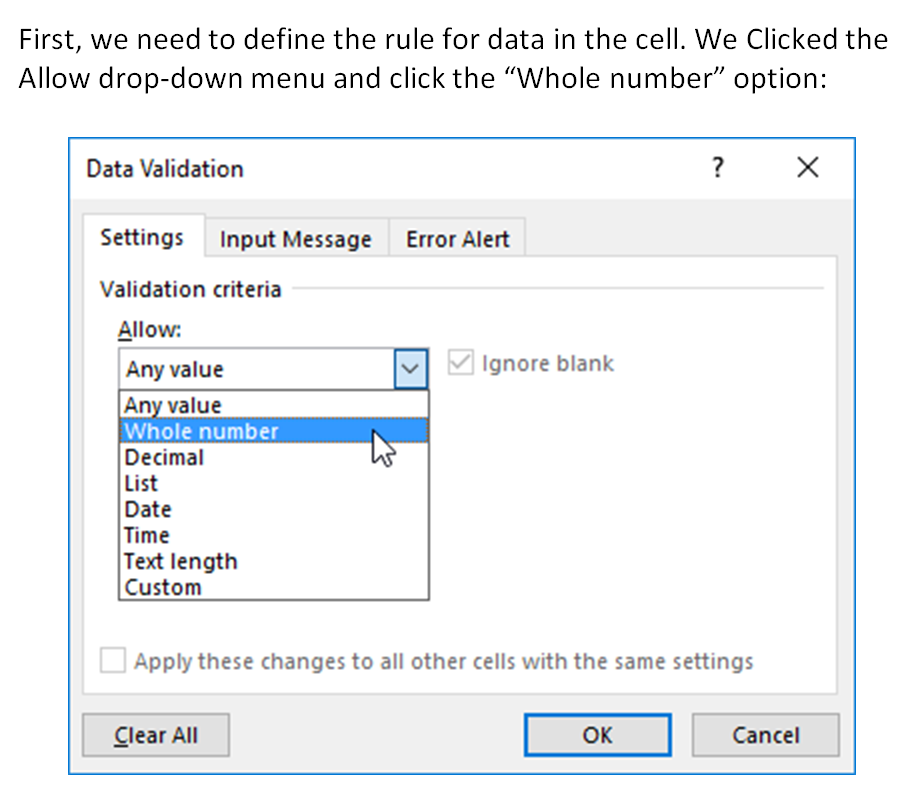Choose the Date validation option
The image size is (916, 802).
(x=274, y=509)
